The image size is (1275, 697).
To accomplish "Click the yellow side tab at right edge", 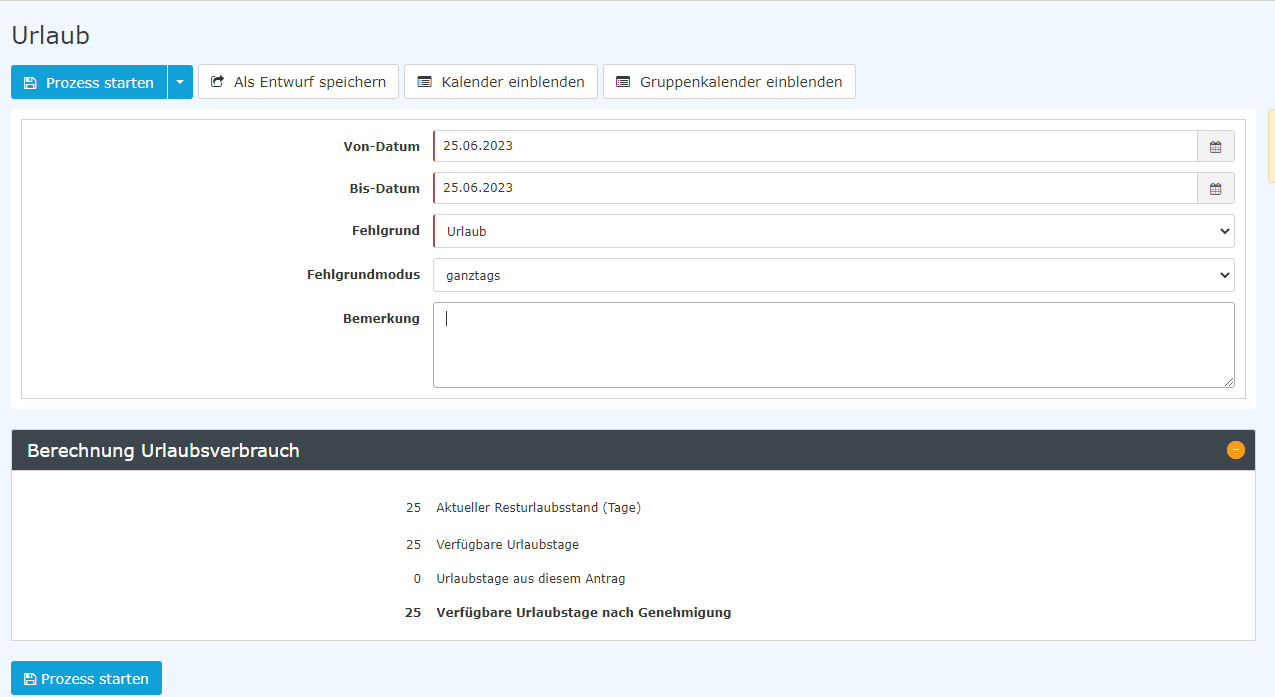I will pyautogui.click(x=1271, y=145).
